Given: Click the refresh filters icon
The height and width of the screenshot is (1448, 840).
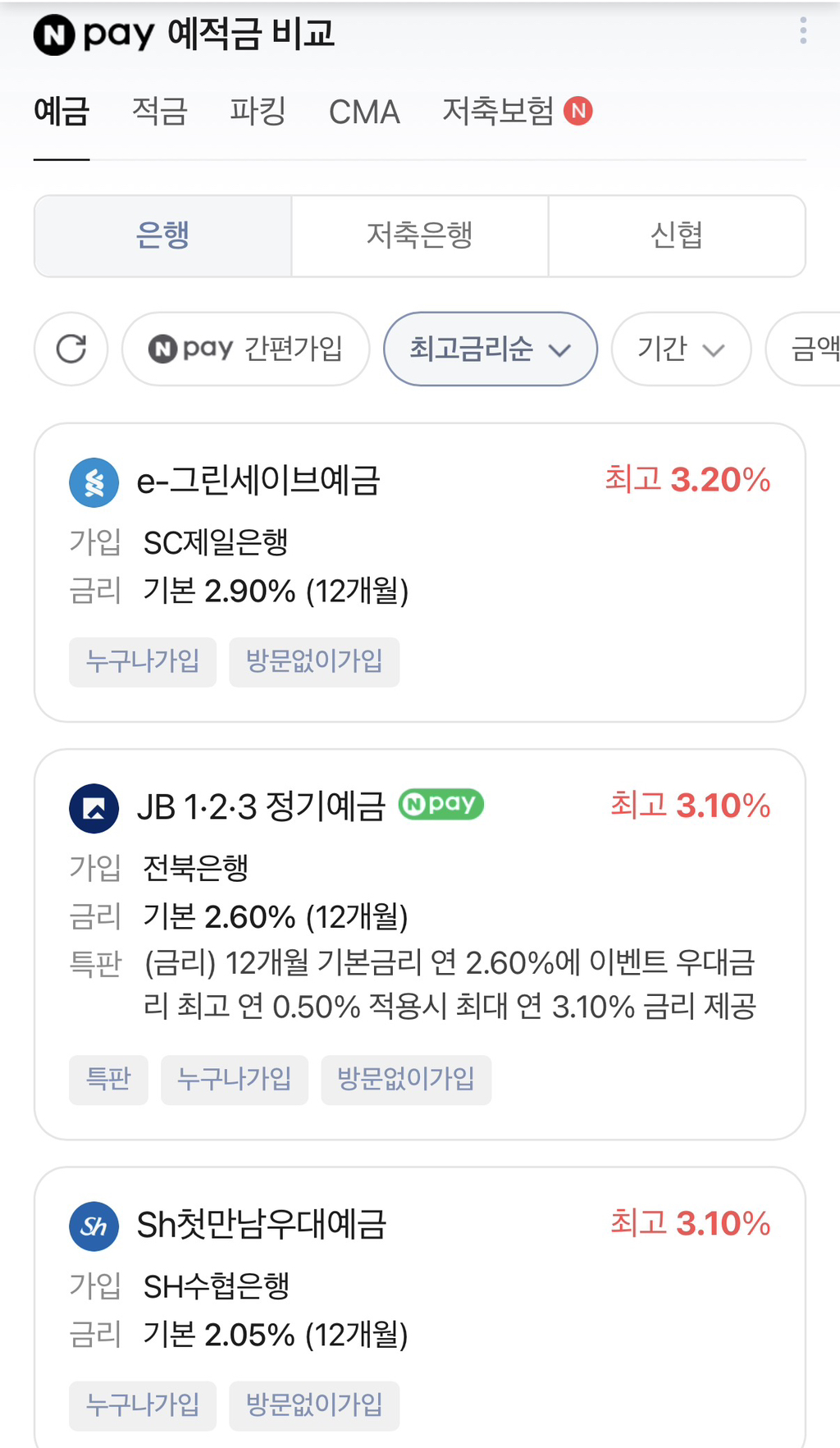Looking at the screenshot, I should click(71, 349).
